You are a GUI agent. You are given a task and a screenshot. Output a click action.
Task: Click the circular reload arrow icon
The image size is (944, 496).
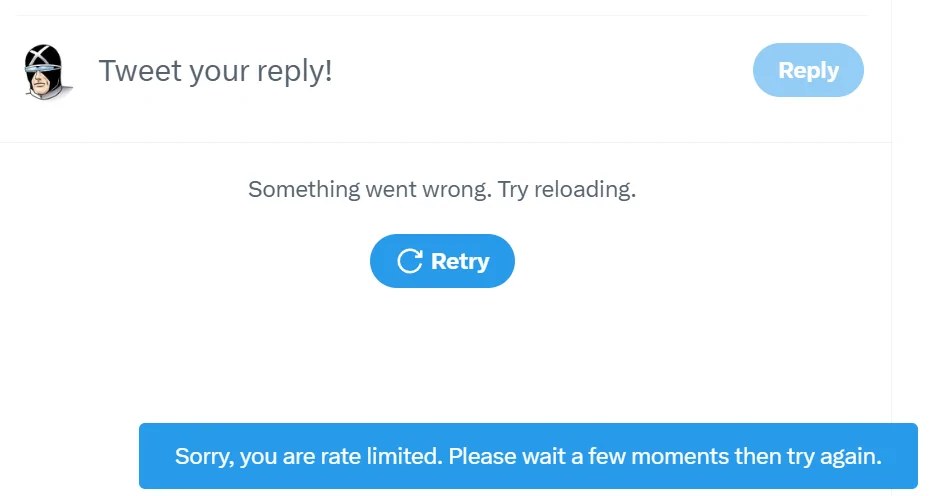pos(410,261)
